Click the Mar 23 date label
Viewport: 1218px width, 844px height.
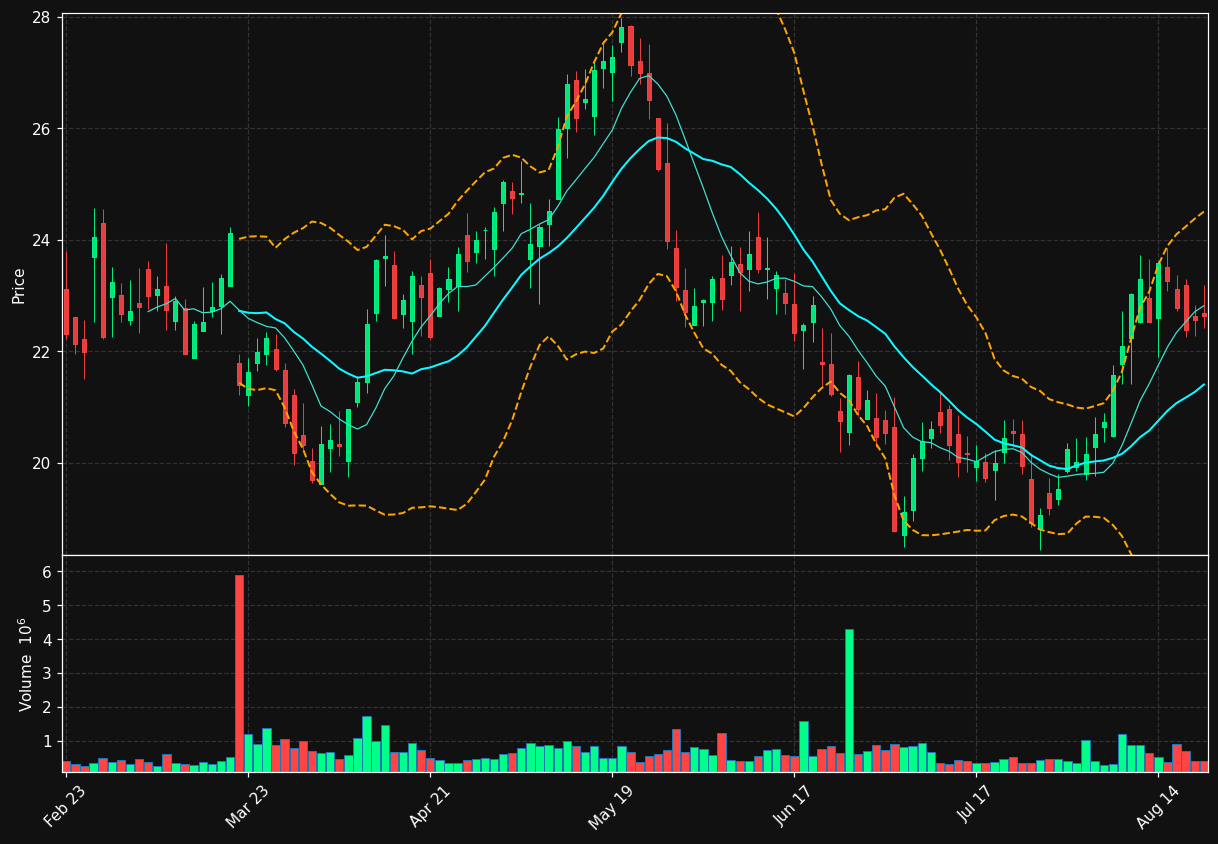(247, 806)
